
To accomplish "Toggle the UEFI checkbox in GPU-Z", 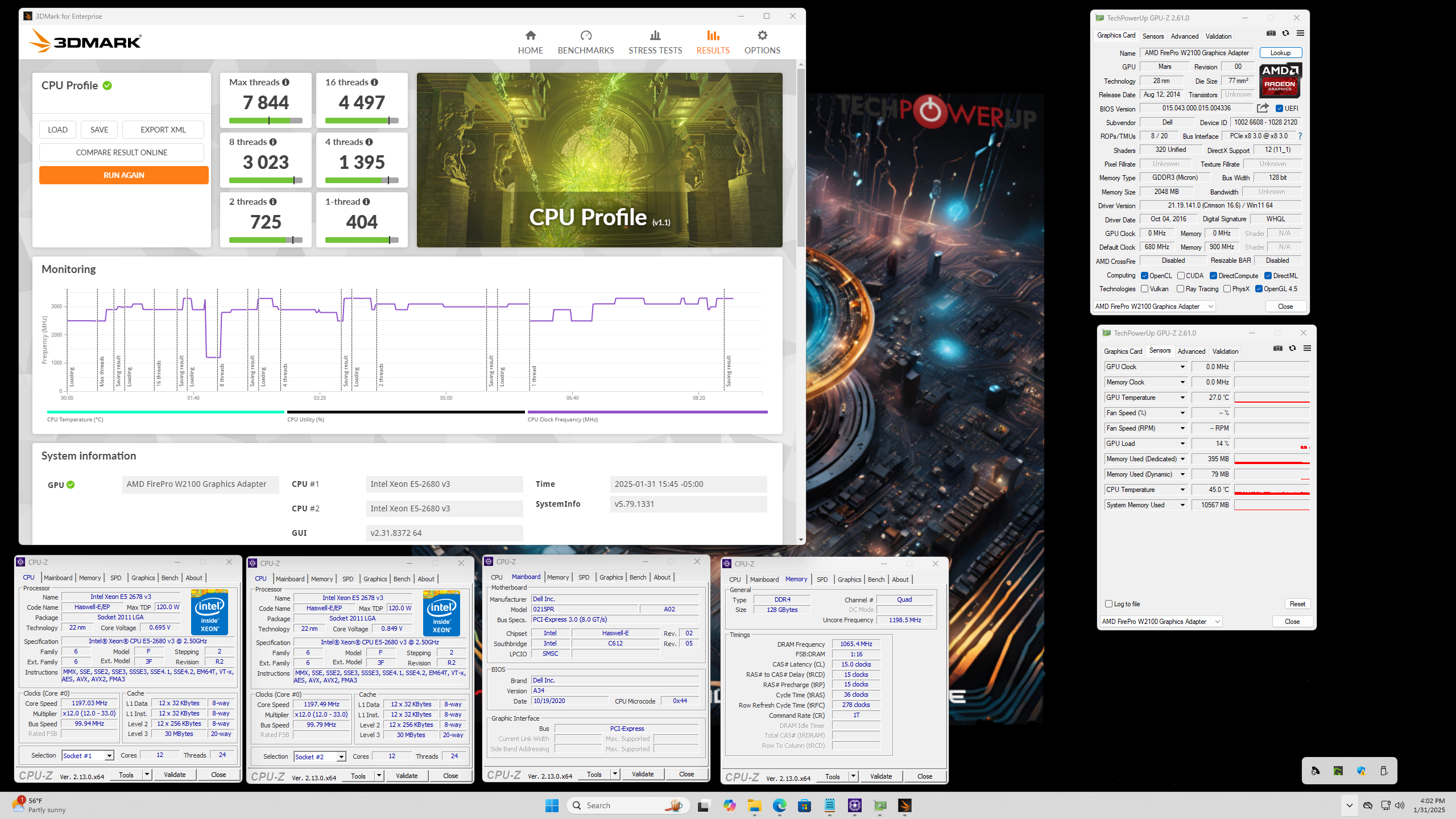I will click(x=1279, y=109).
